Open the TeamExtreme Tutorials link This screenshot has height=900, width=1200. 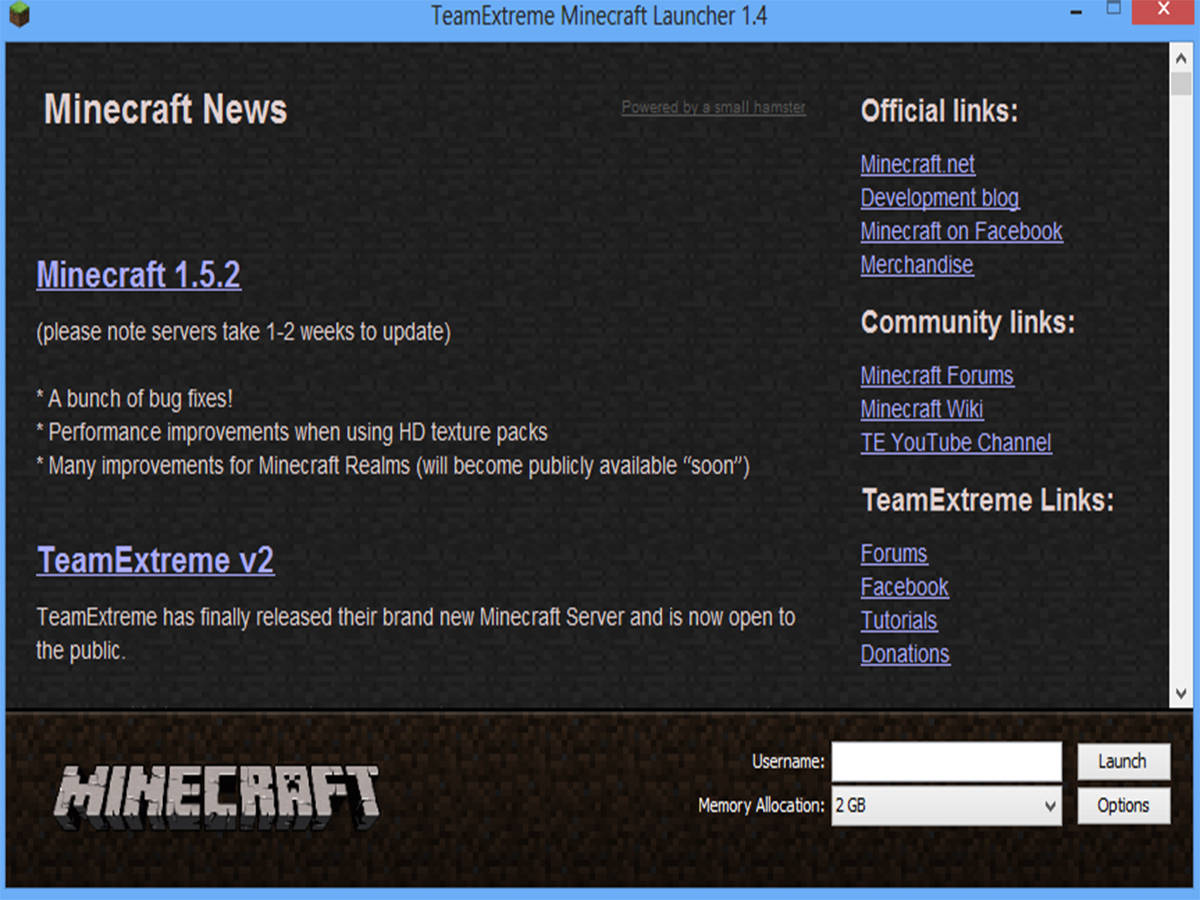898,621
